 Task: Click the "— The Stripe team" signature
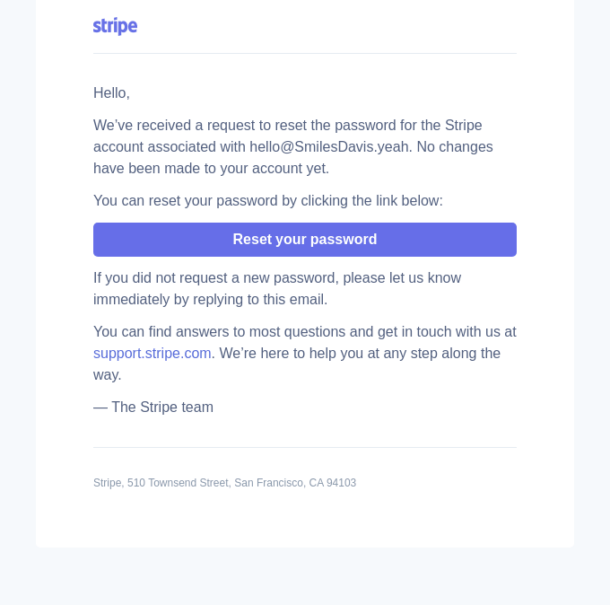pos(153,407)
